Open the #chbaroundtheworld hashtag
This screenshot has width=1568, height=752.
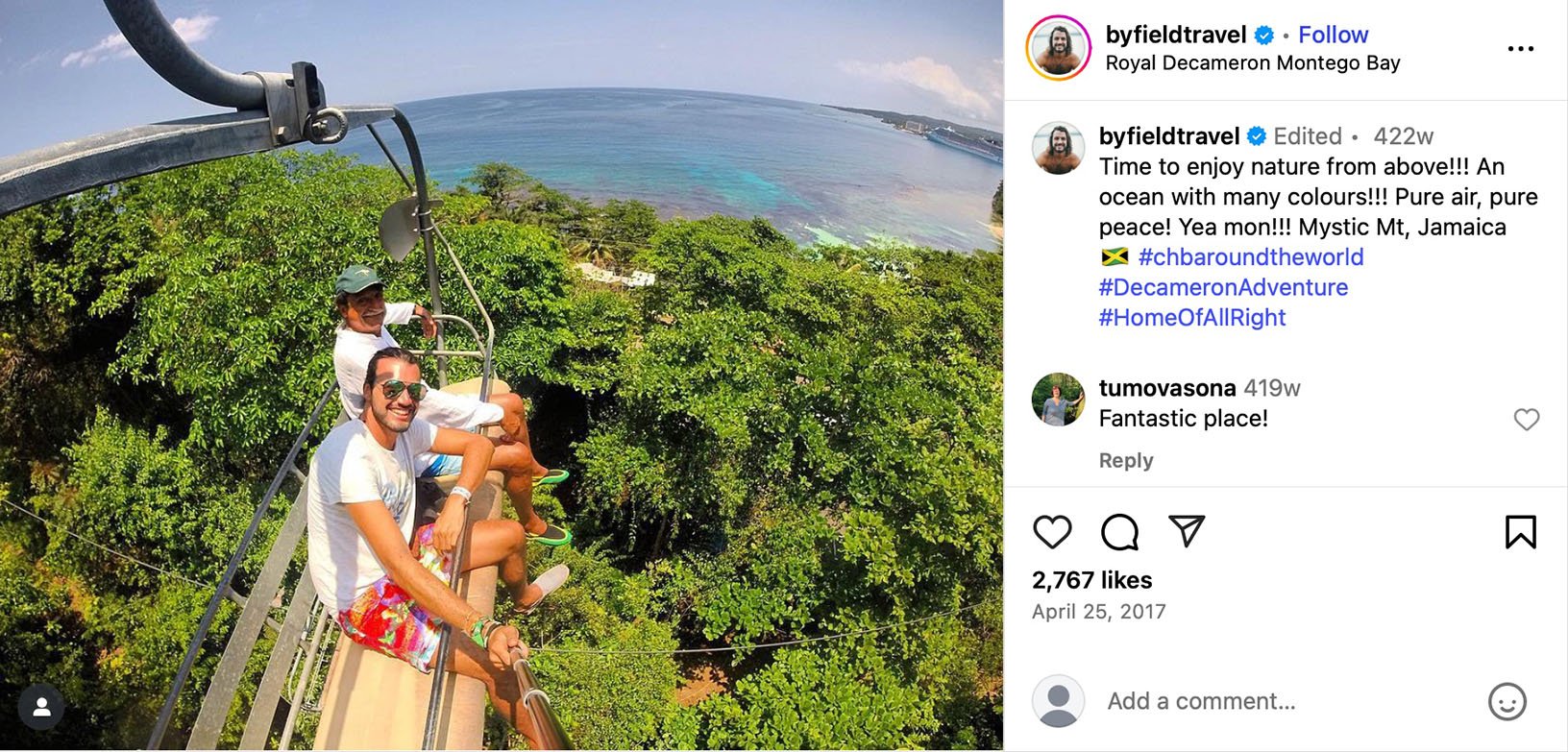click(1251, 256)
